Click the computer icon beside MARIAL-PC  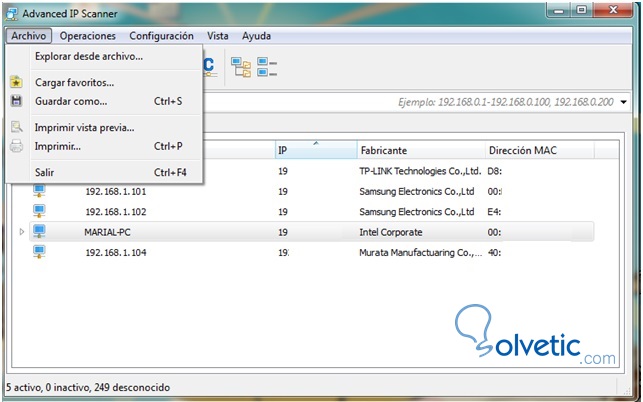39,231
